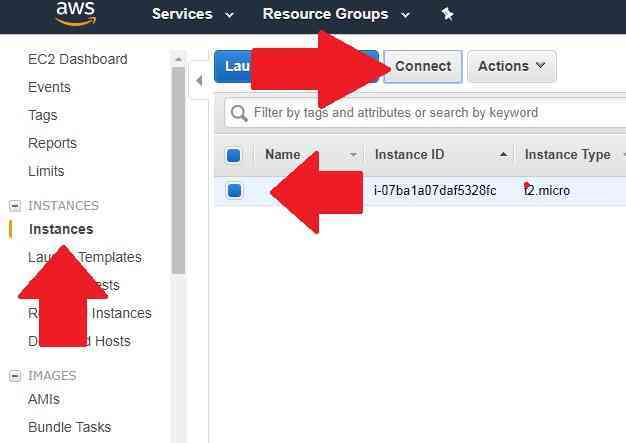Click the pin shortcut icon
This screenshot has width=626, height=443.
tap(447, 14)
